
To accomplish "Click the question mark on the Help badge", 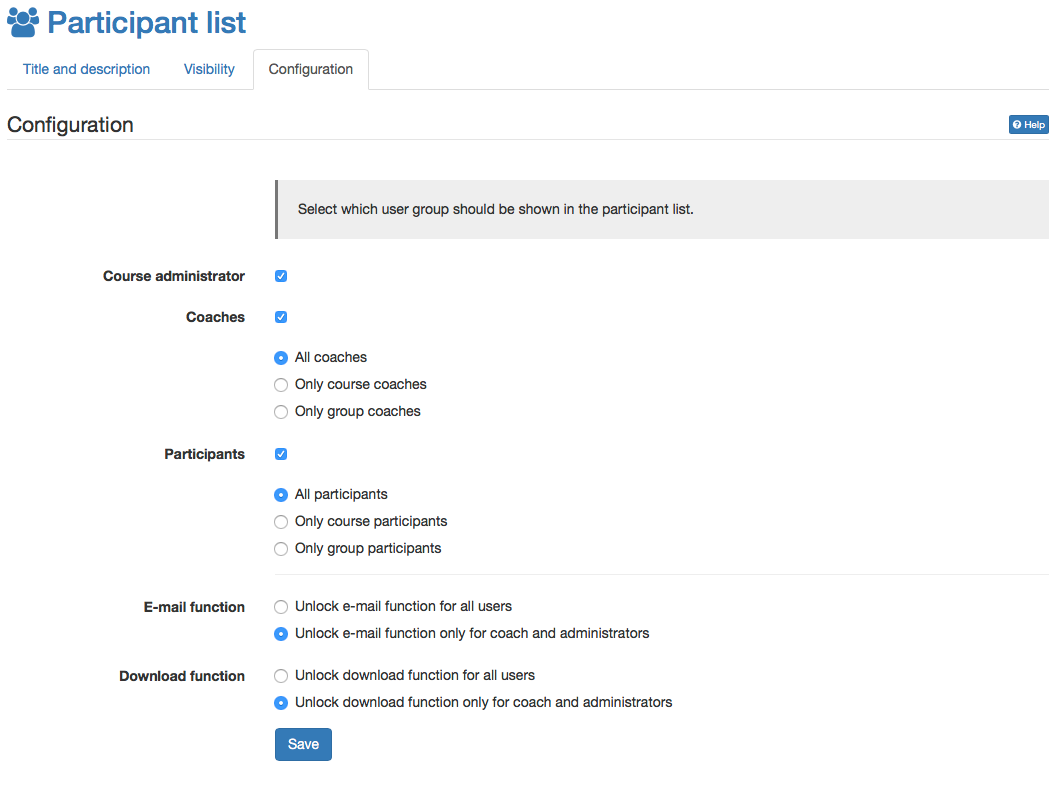I will tap(1019, 124).
